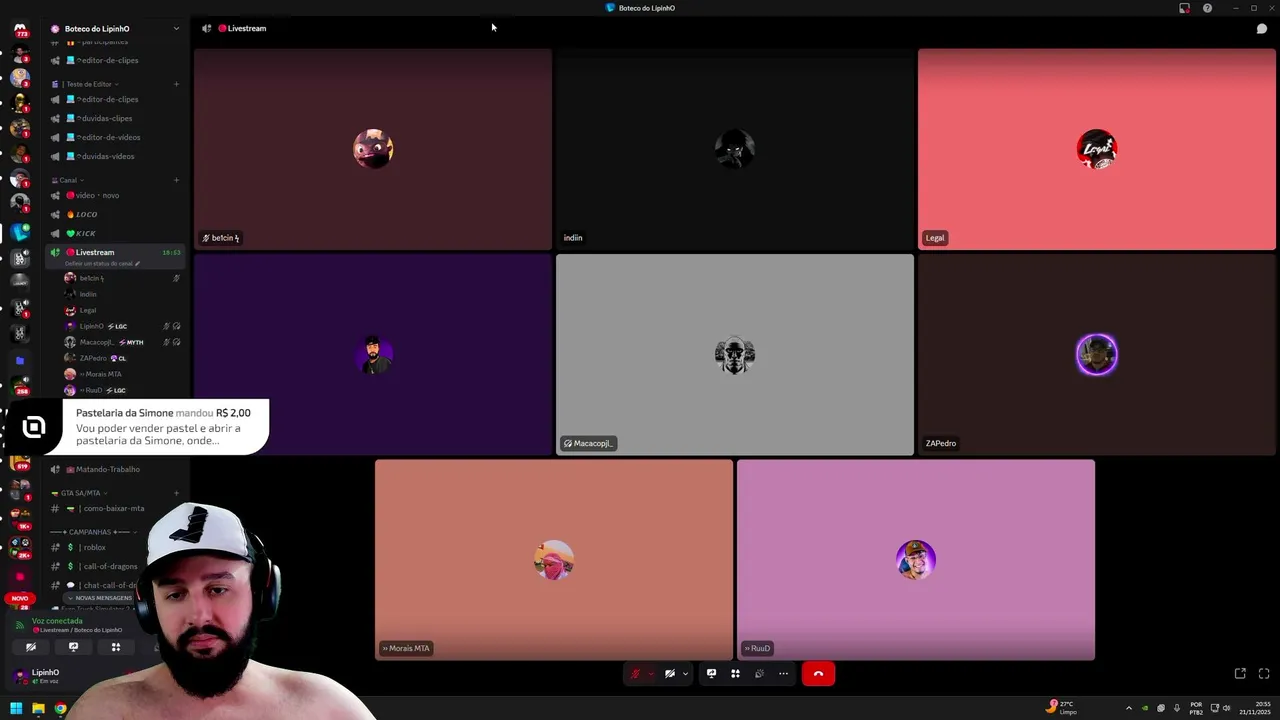Add channel to Canal category
This screenshot has width=1280, height=720.
point(176,180)
